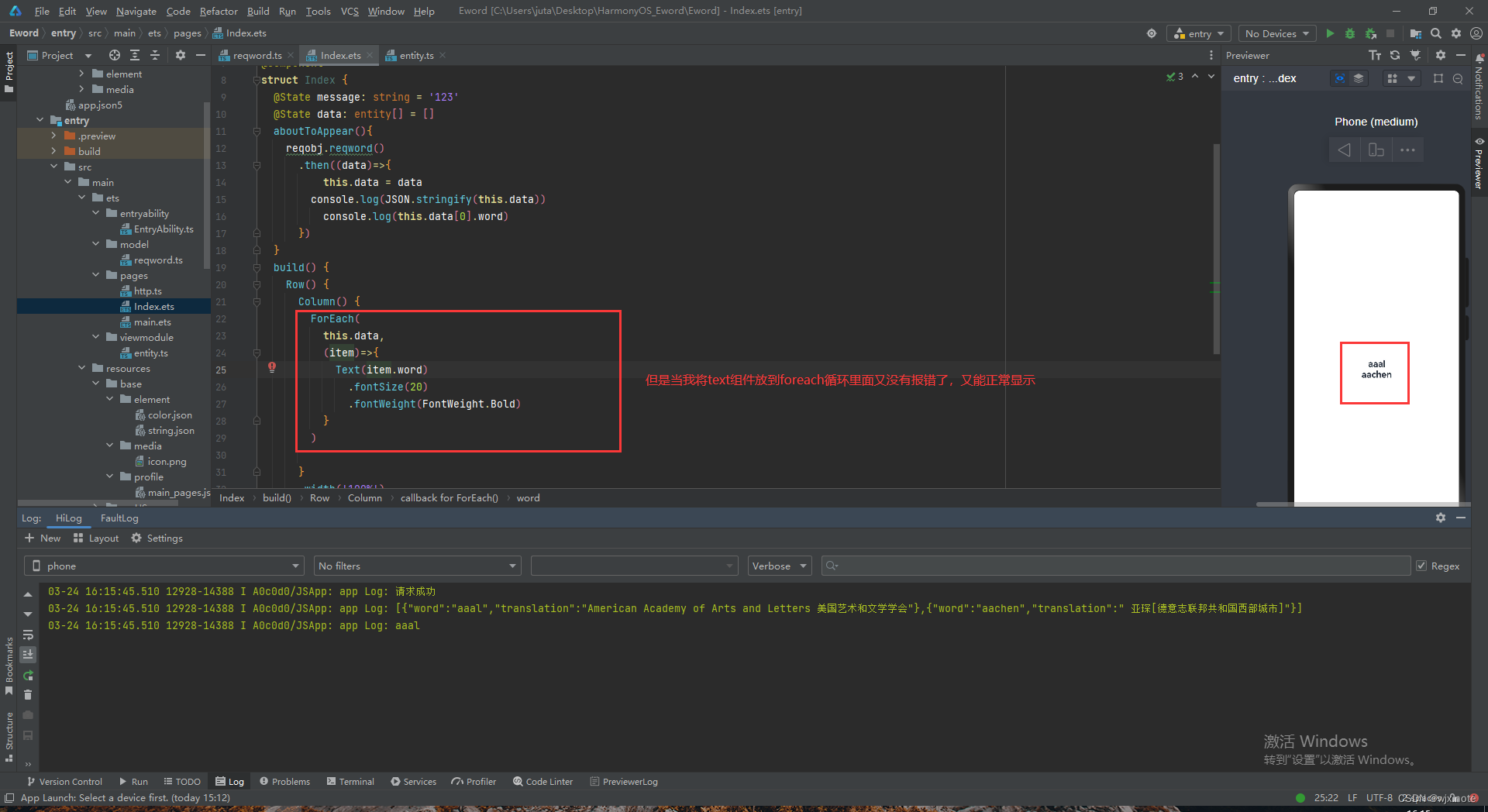
Task: Open Search Everywhere with the magnifier icon
Action: pyautogui.click(x=1436, y=33)
